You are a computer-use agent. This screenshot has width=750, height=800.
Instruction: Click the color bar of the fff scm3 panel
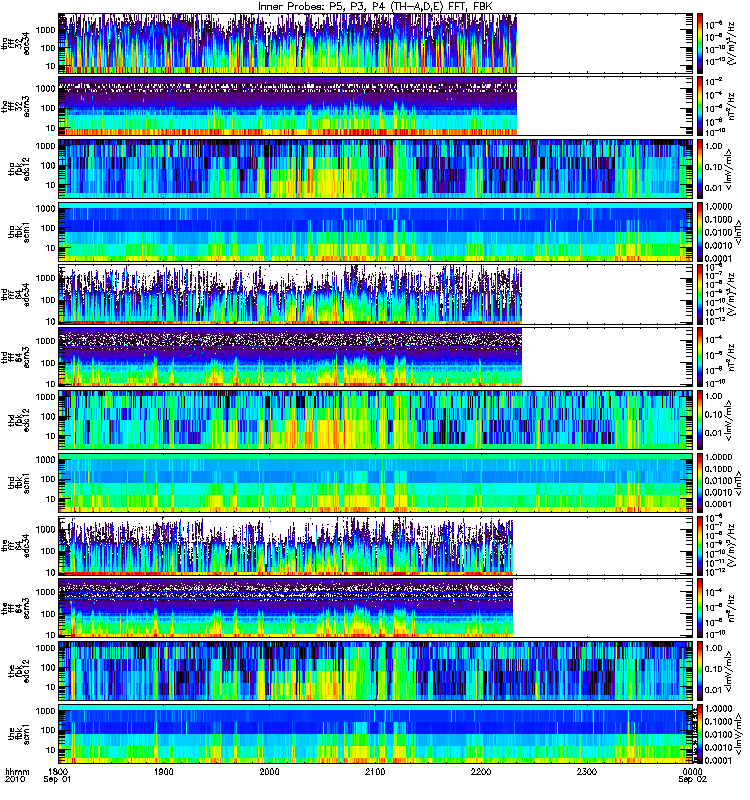click(701, 609)
